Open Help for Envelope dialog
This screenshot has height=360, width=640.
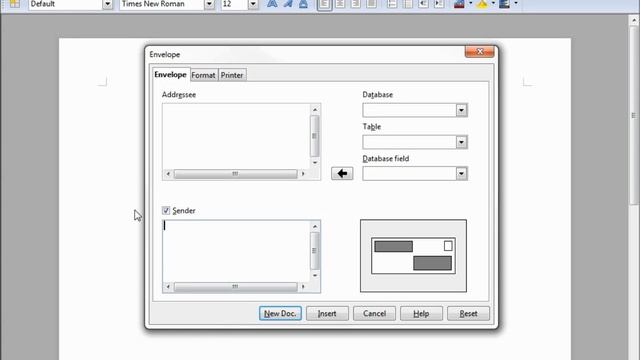click(x=421, y=313)
